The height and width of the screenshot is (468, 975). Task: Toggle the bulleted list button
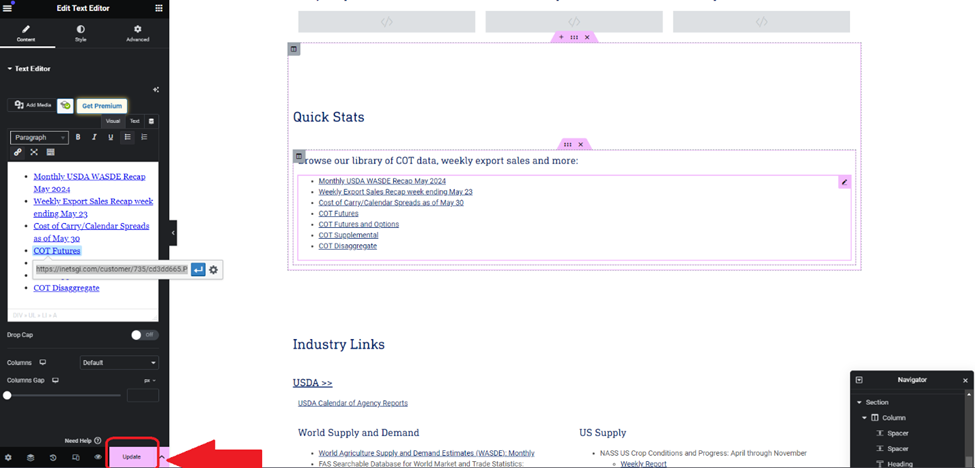[127, 137]
